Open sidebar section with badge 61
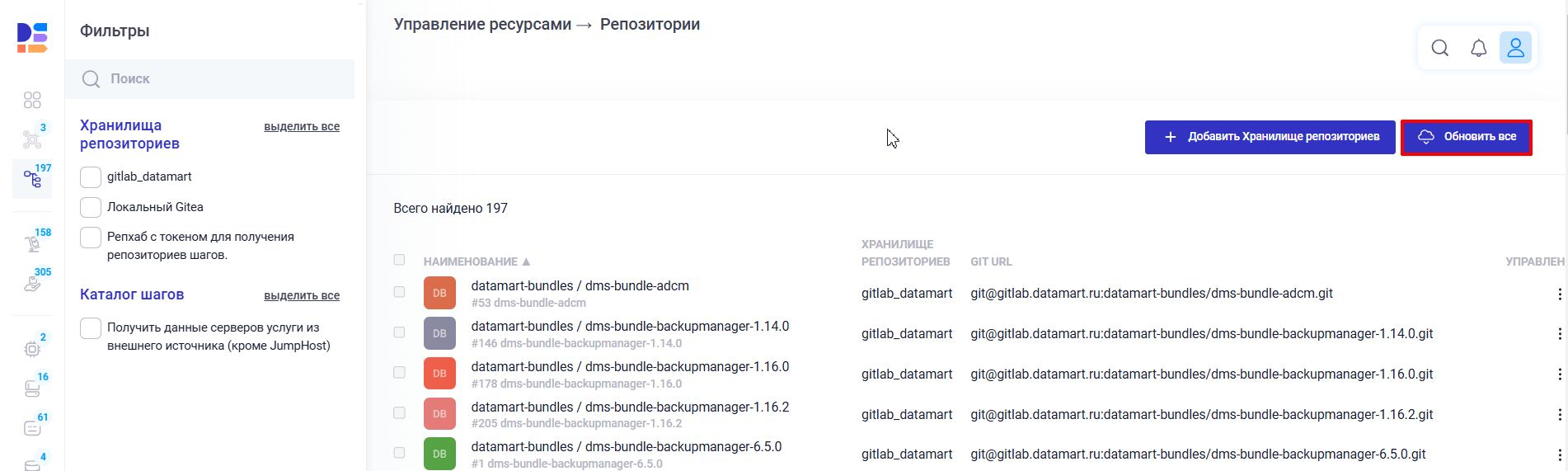The image size is (1568, 471). tap(32, 428)
